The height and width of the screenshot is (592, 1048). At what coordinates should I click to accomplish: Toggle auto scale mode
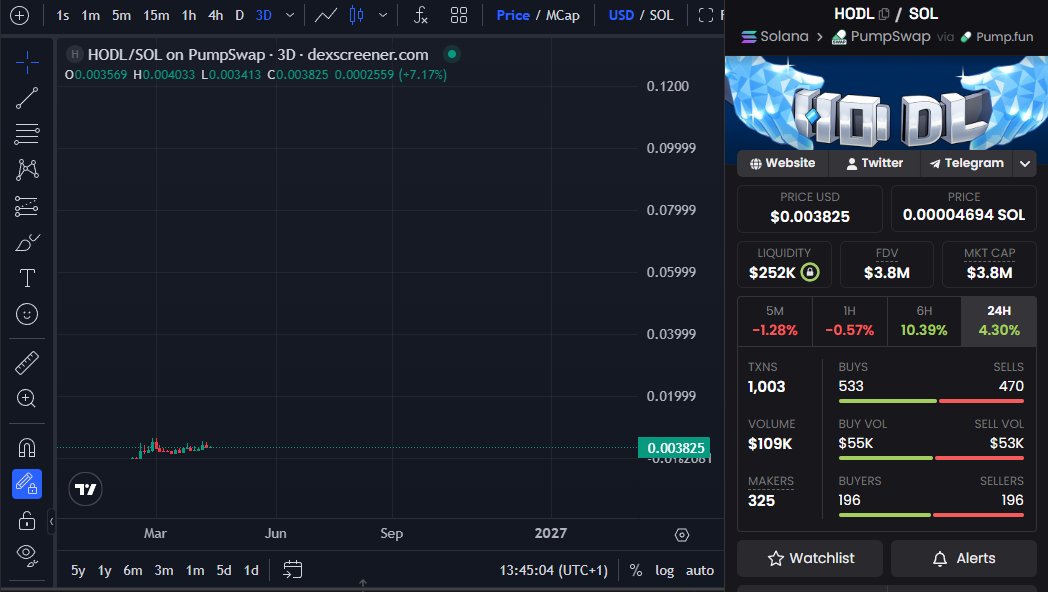(700, 571)
